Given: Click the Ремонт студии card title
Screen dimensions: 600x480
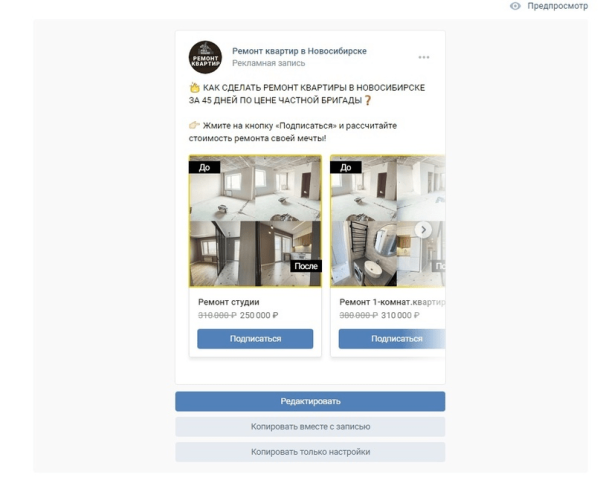Looking at the screenshot, I should click(x=229, y=302).
